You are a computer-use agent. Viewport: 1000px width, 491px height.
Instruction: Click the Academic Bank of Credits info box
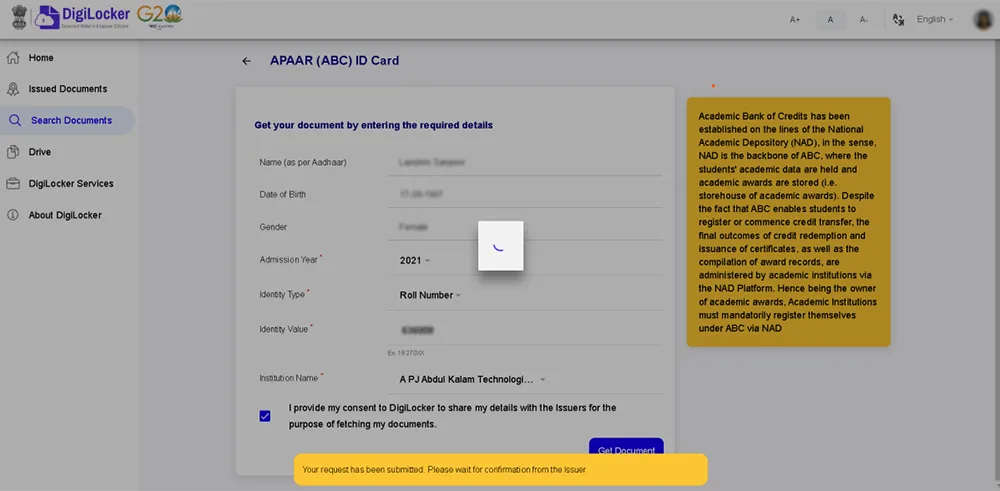(x=788, y=222)
